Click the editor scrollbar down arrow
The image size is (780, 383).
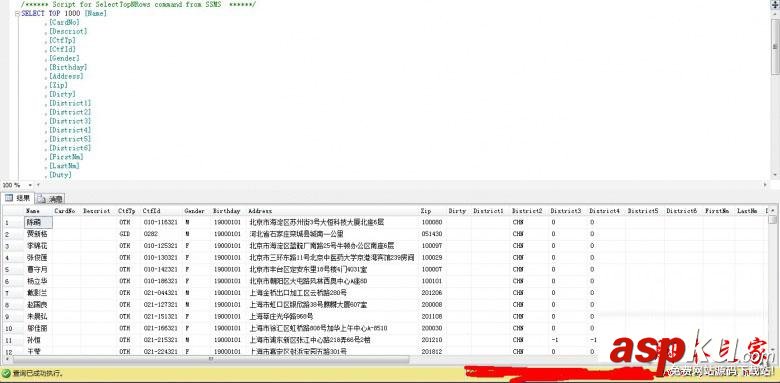(776, 175)
